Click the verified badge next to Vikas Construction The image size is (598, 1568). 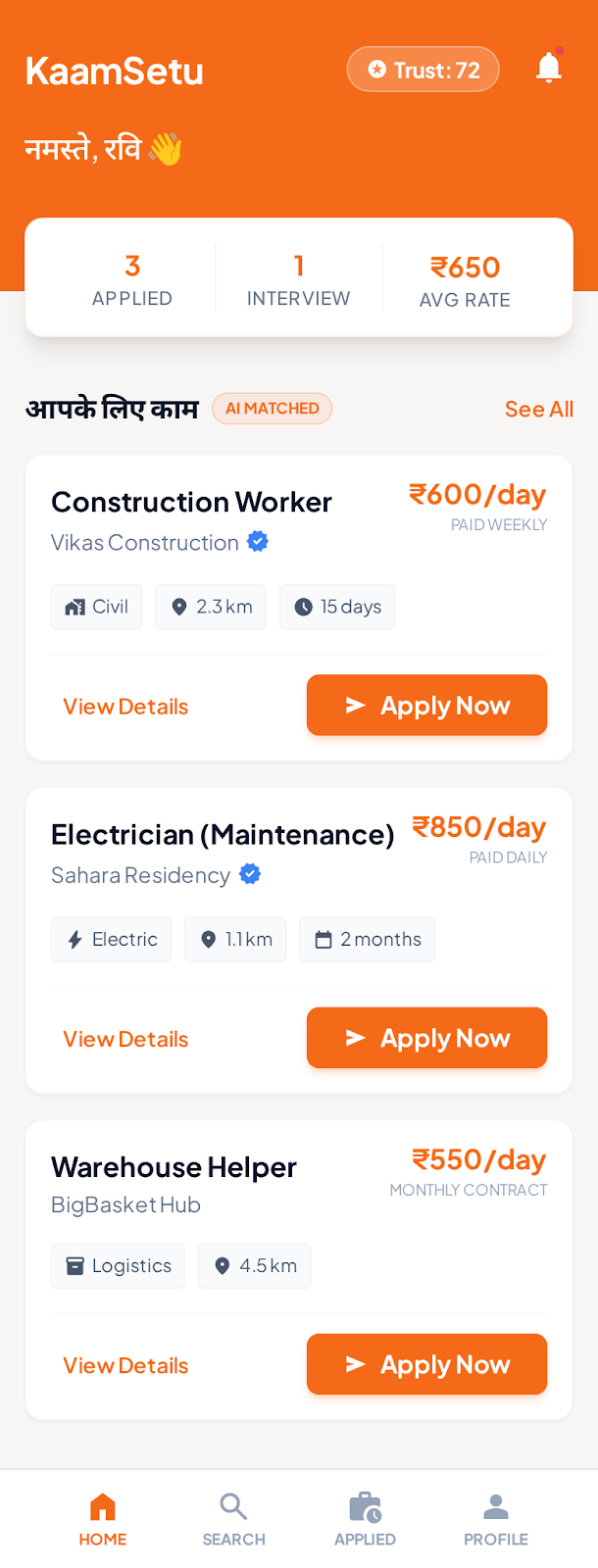pyautogui.click(x=257, y=541)
